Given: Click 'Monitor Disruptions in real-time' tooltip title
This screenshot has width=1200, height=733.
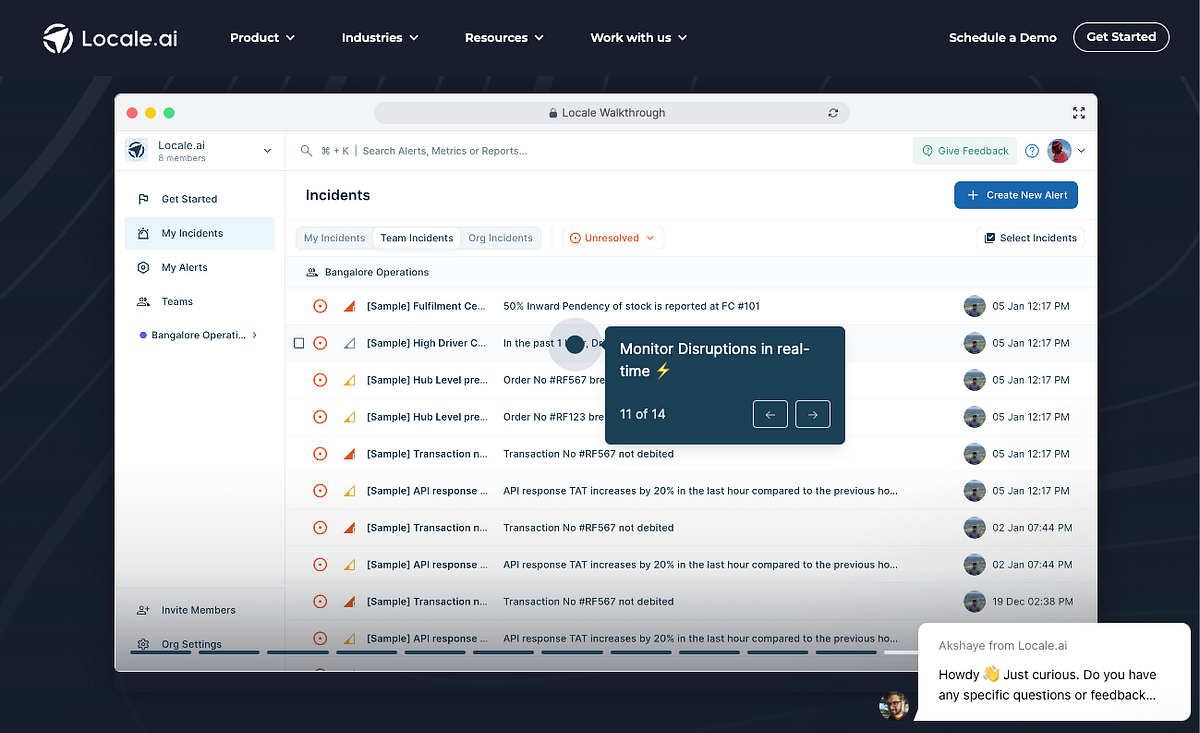Looking at the screenshot, I should (x=716, y=359).
